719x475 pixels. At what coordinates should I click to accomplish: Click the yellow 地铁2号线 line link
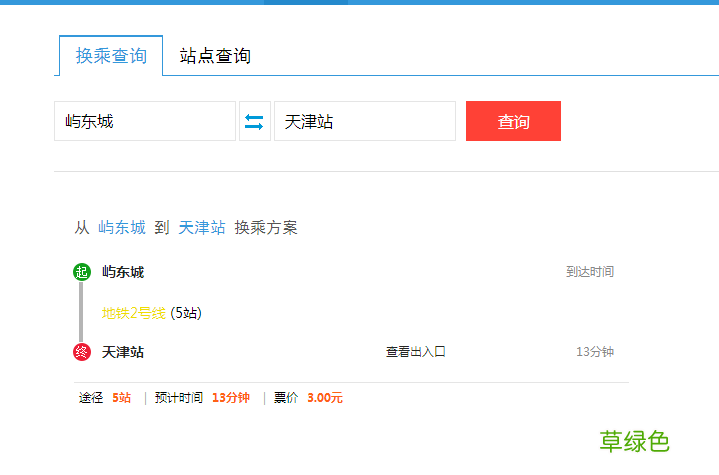pos(133,313)
